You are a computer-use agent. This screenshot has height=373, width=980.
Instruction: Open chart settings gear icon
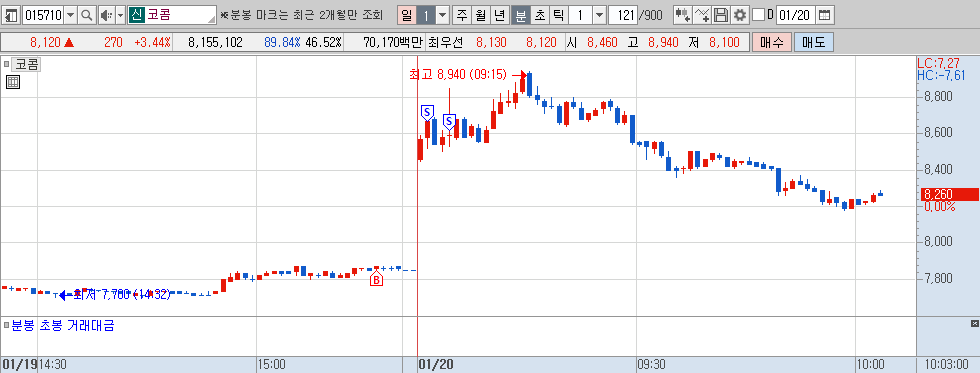(x=740, y=15)
